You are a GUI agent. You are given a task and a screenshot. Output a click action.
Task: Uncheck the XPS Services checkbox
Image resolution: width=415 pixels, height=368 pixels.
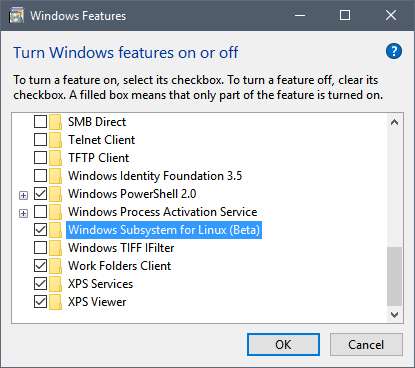(40, 284)
